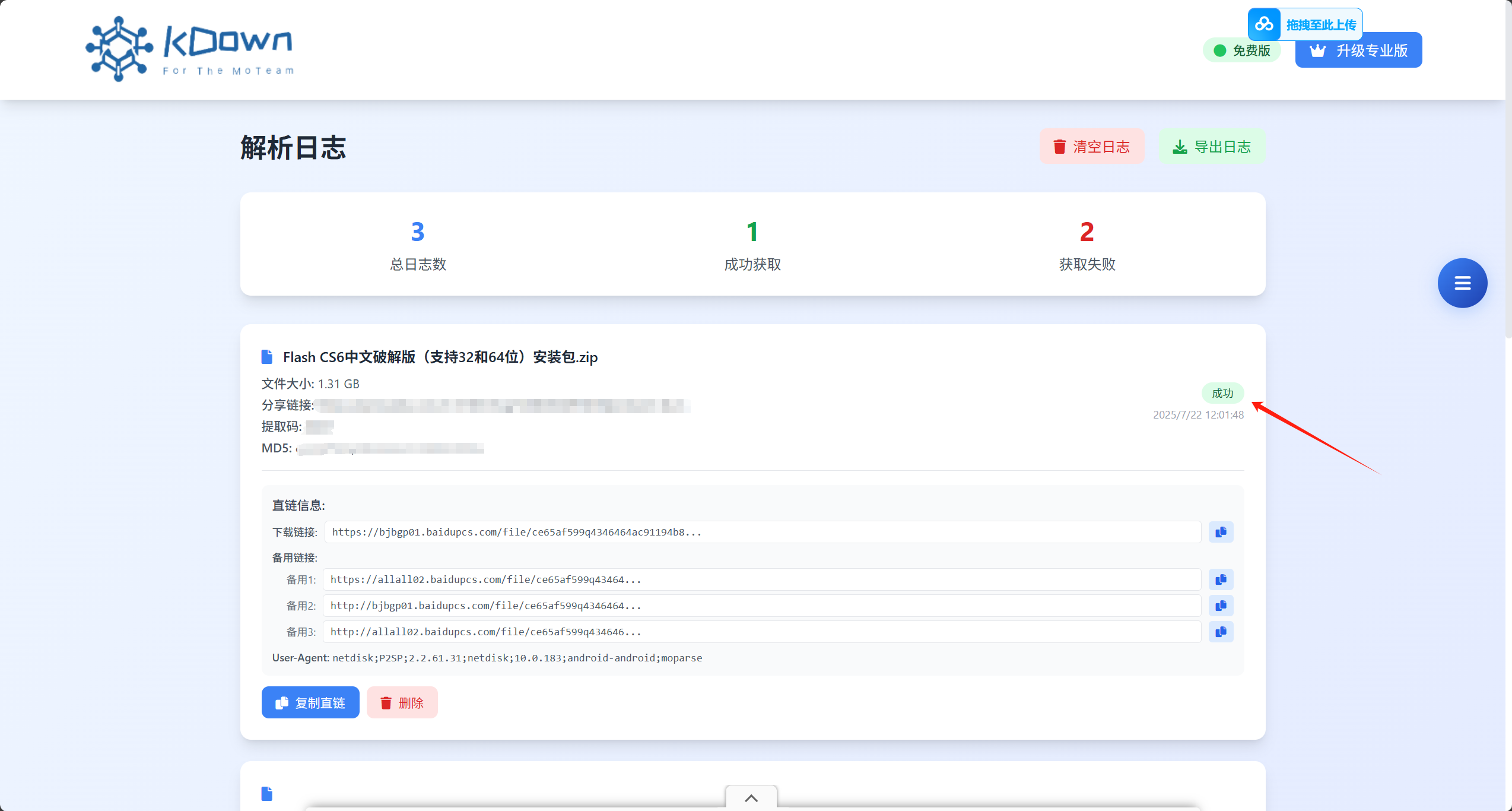The width and height of the screenshot is (1512, 811).
Task: Click the Flash CS6 zip file icon
Action: [267, 357]
